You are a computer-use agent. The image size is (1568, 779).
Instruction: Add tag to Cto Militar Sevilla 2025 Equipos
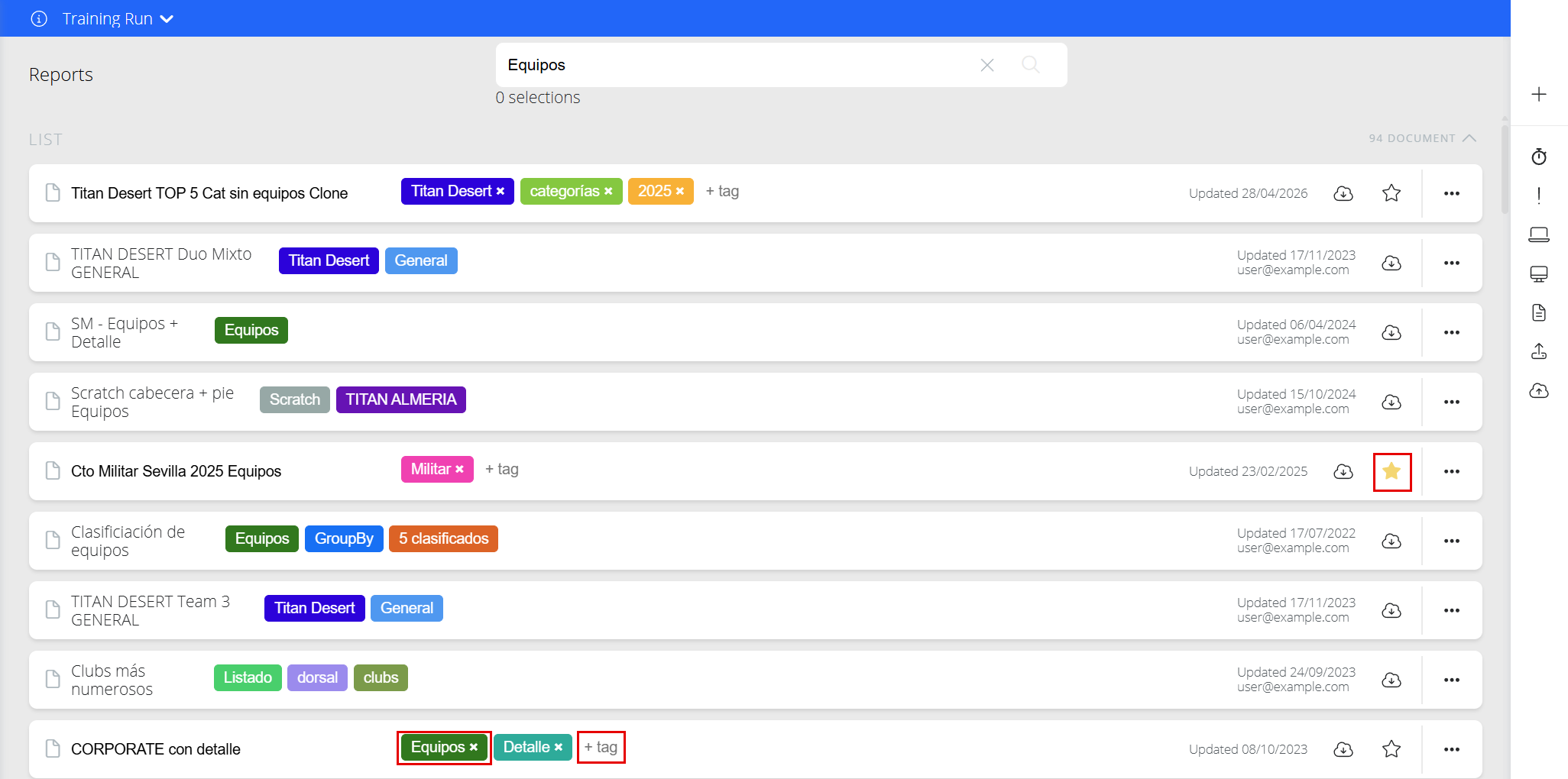click(x=502, y=469)
